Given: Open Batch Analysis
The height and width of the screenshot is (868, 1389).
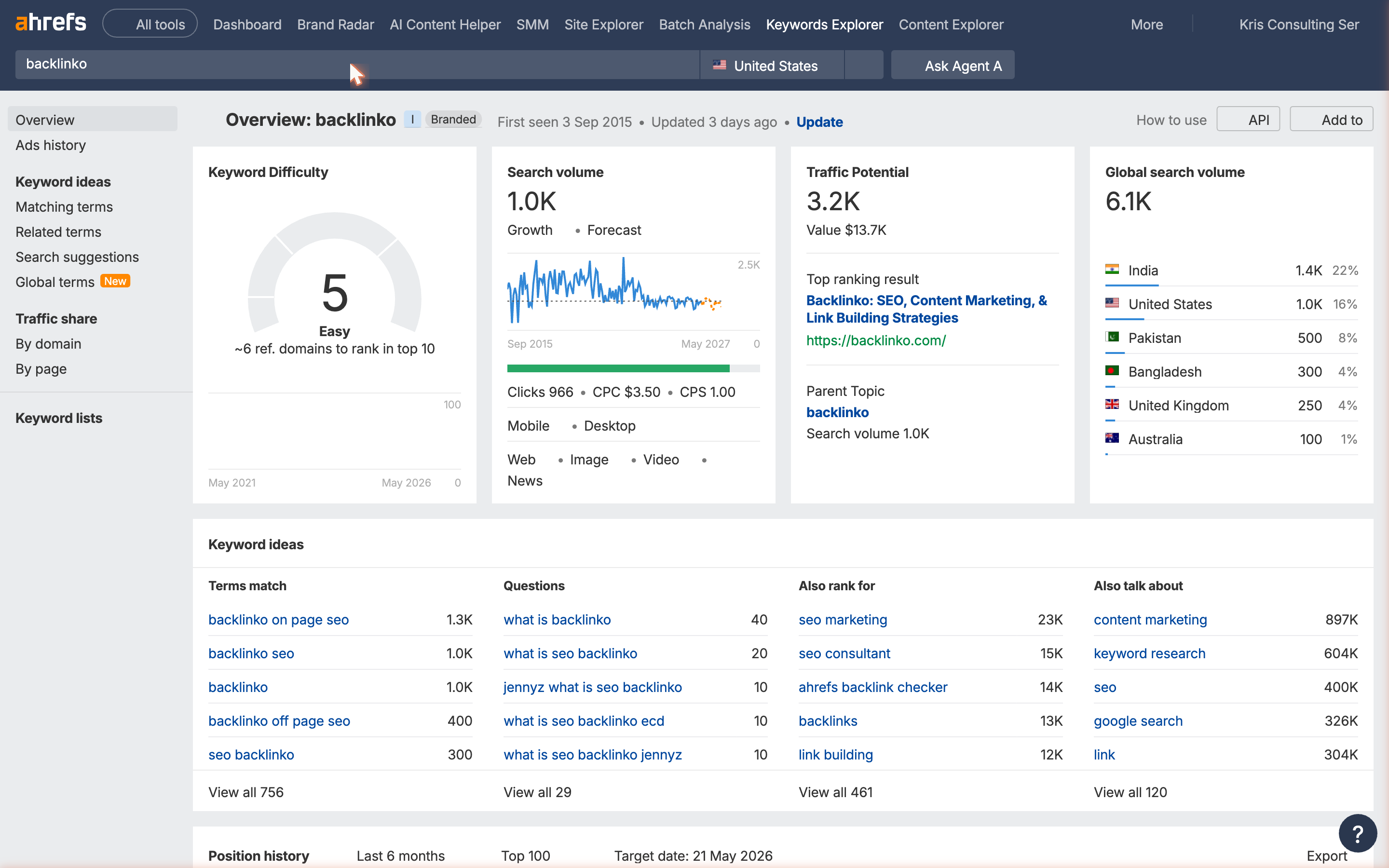Looking at the screenshot, I should click(704, 25).
